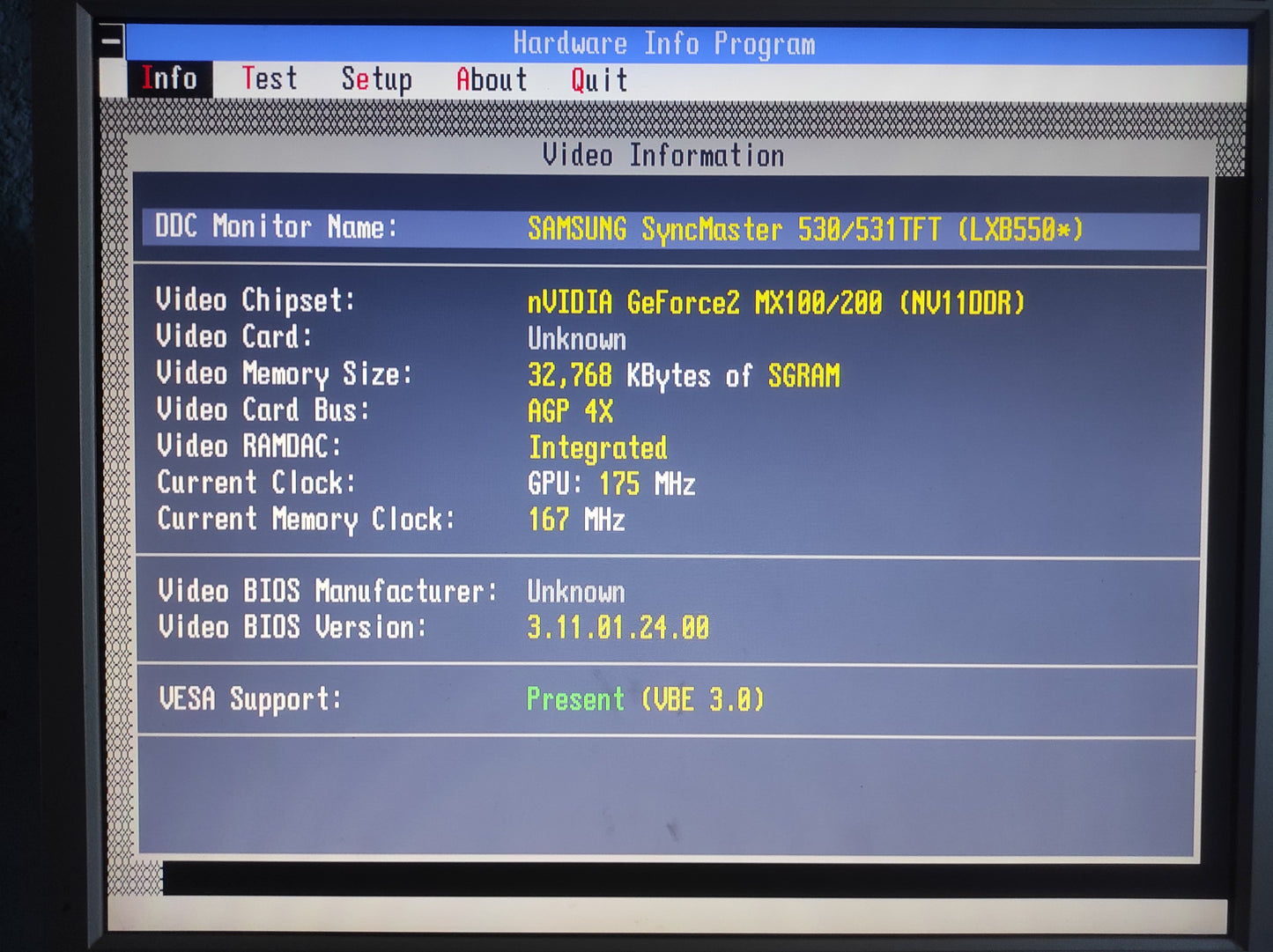Image resolution: width=1273 pixels, height=952 pixels.
Task: Click the 32,768 KBytes of SGRAM value
Action: (684, 376)
